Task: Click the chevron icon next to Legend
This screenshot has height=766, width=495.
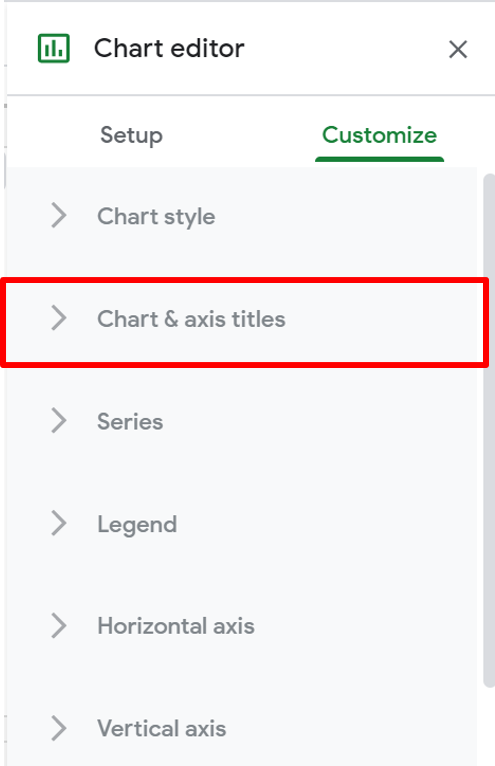Action: click(x=59, y=523)
